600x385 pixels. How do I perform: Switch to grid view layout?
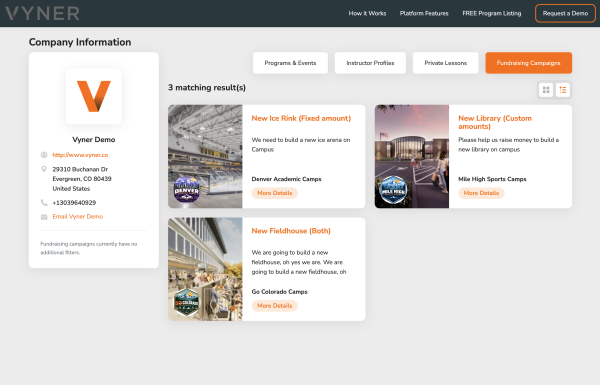(546, 90)
